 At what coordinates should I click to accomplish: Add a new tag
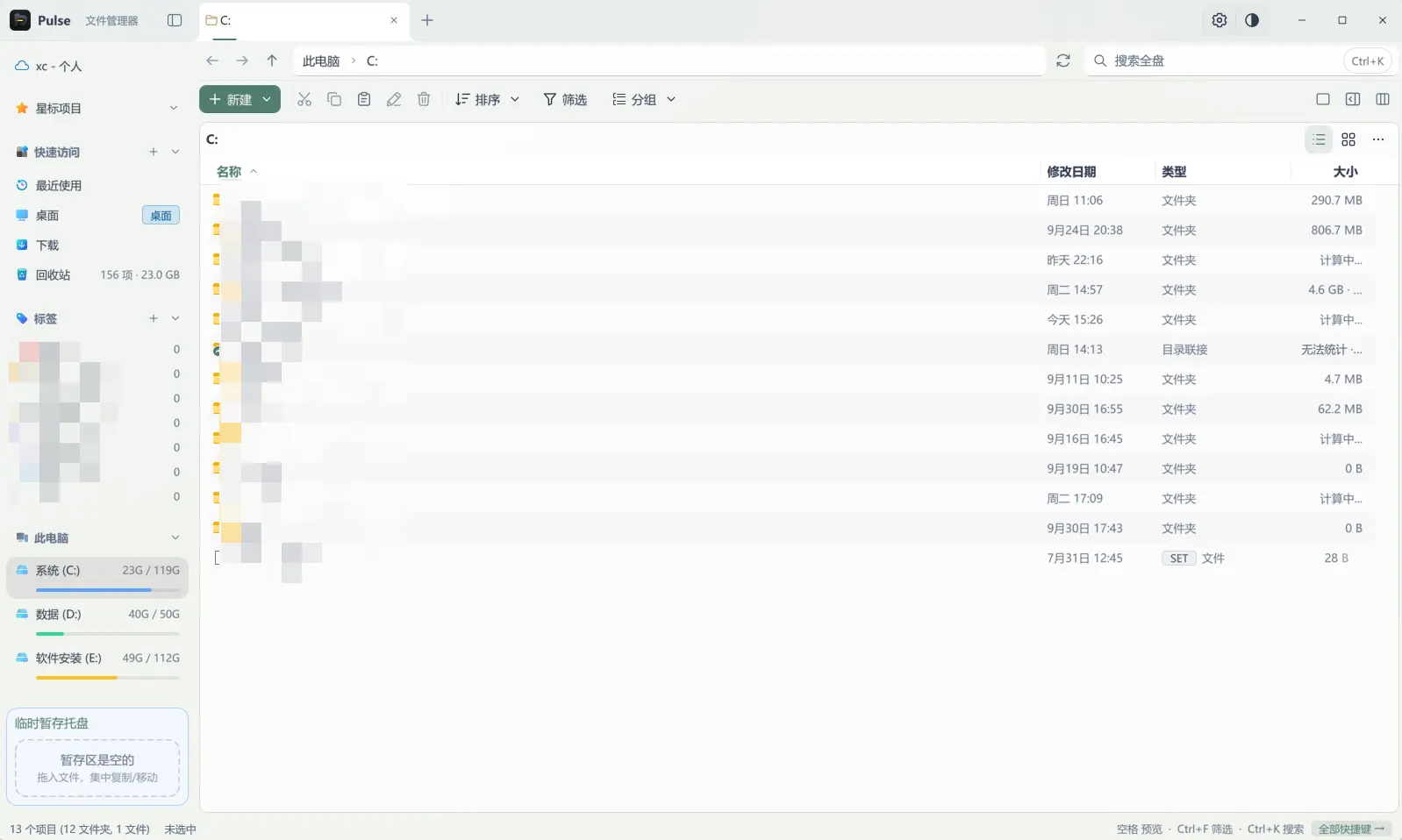pos(154,318)
